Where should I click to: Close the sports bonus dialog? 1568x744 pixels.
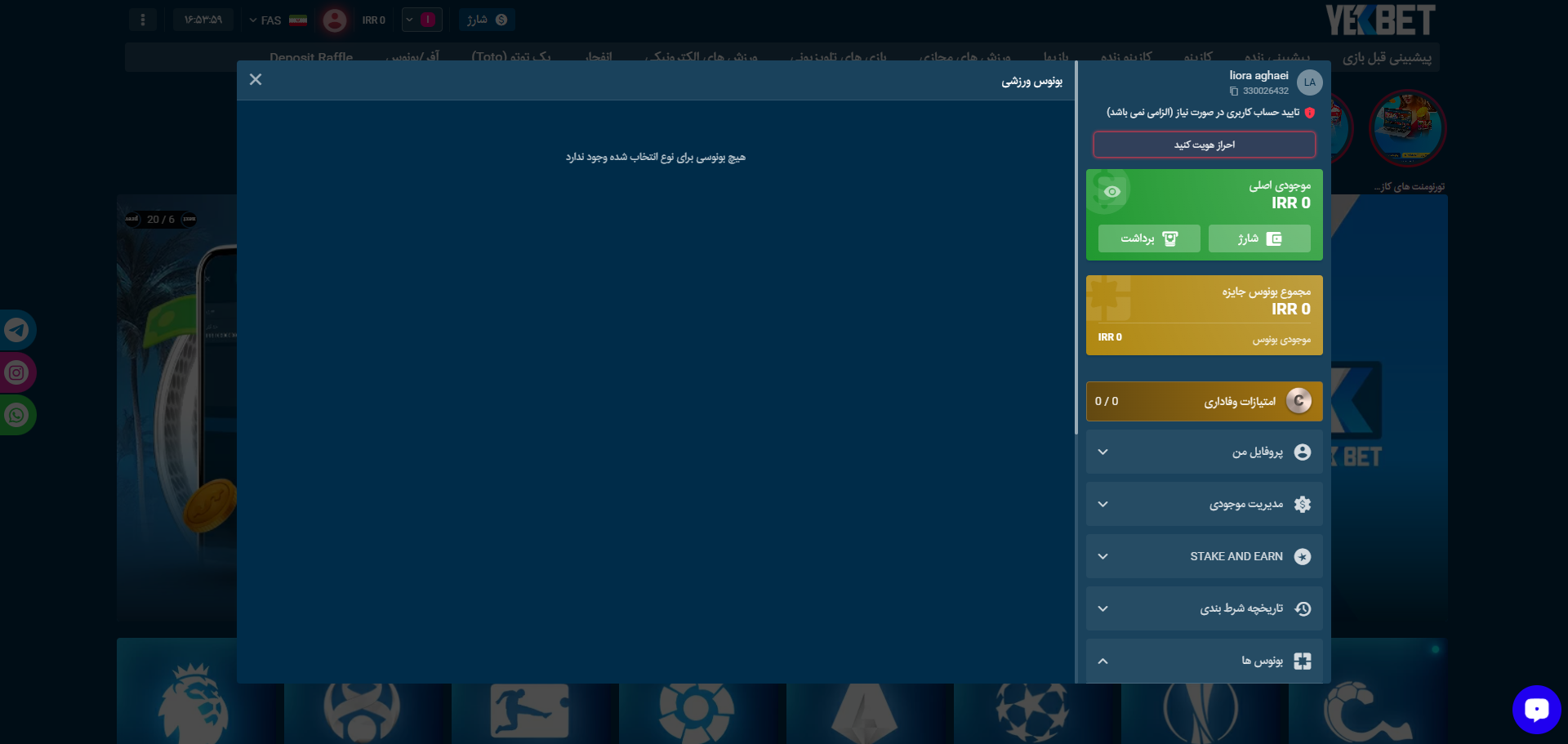[x=256, y=79]
